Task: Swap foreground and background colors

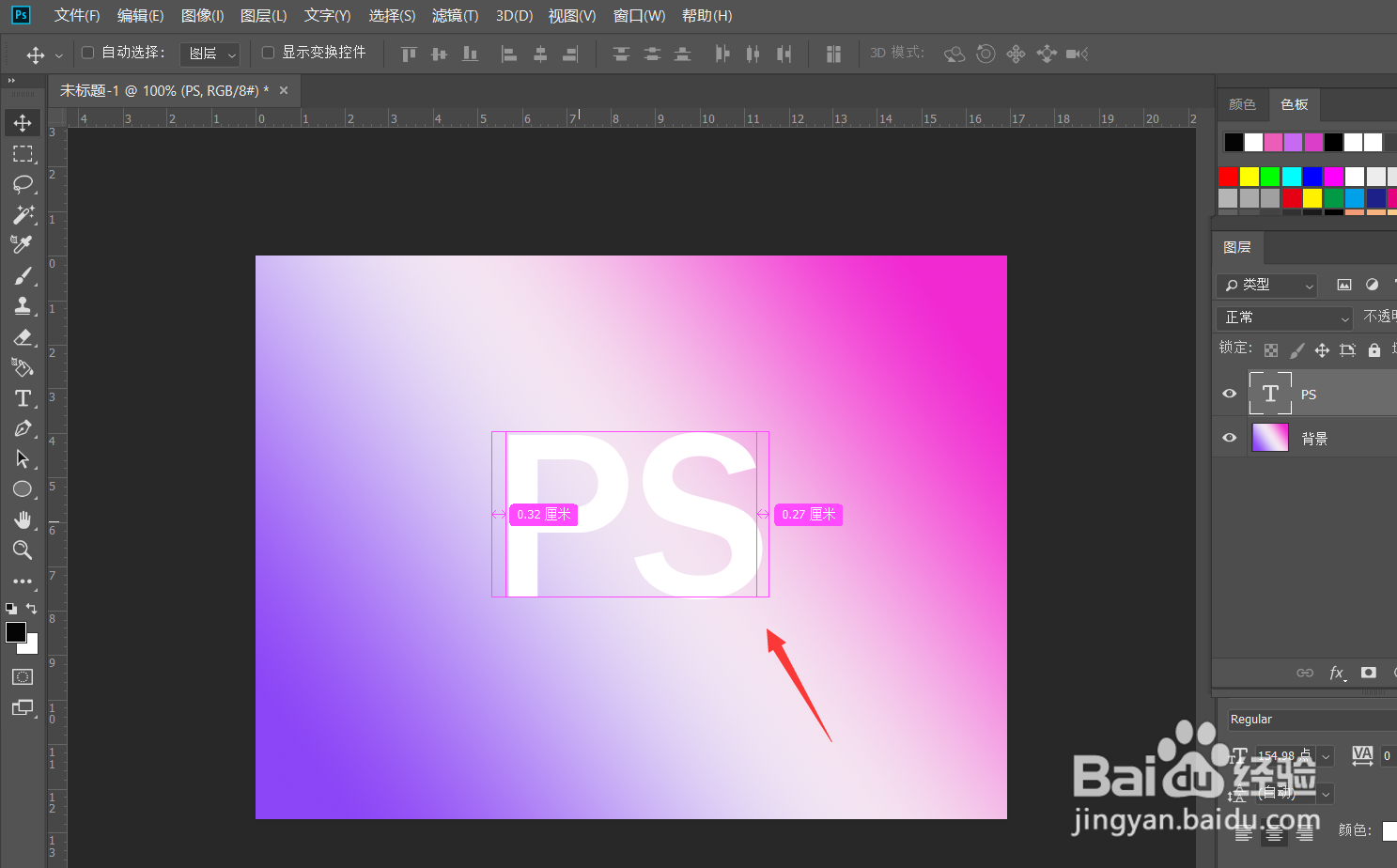Action: pos(32,608)
